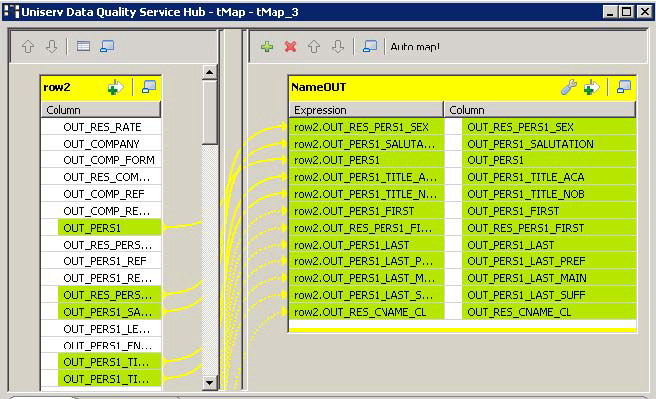Click the add-column arrow icon on row2 table

click(116, 87)
